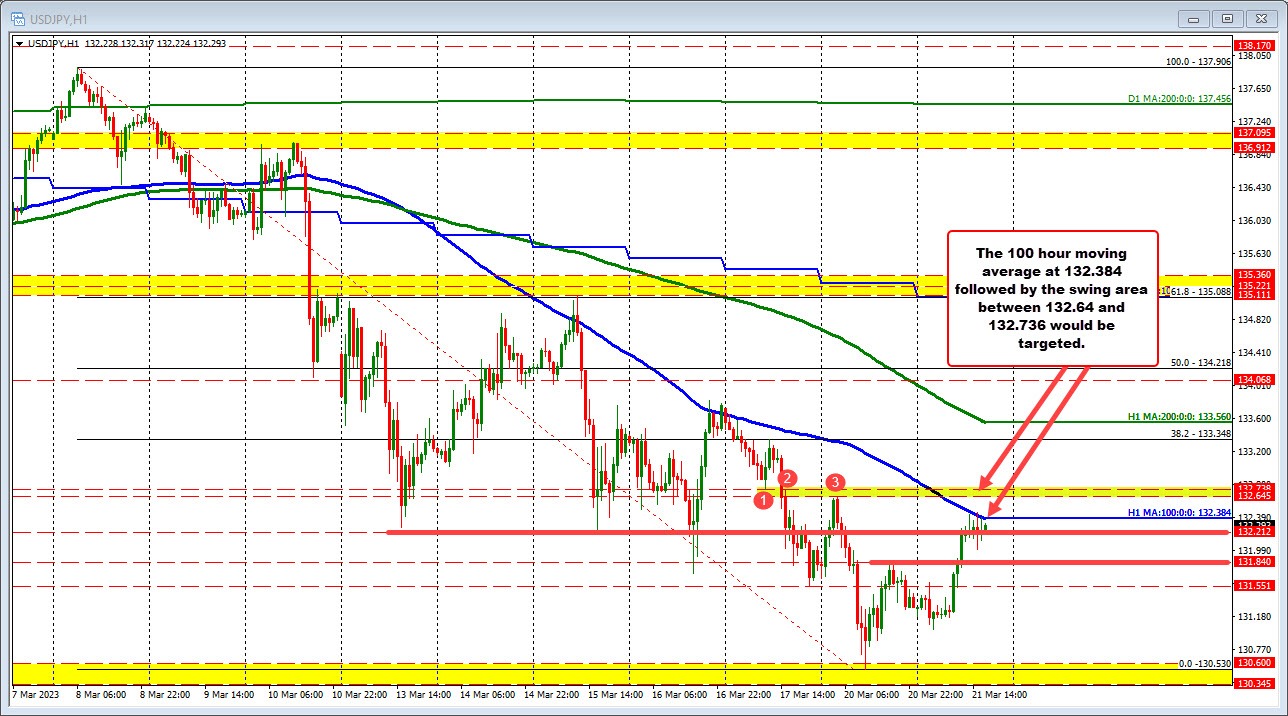Select the 134.068 price level label
The width and height of the screenshot is (1288, 716).
pyautogui.click(x=1253, y=380)
